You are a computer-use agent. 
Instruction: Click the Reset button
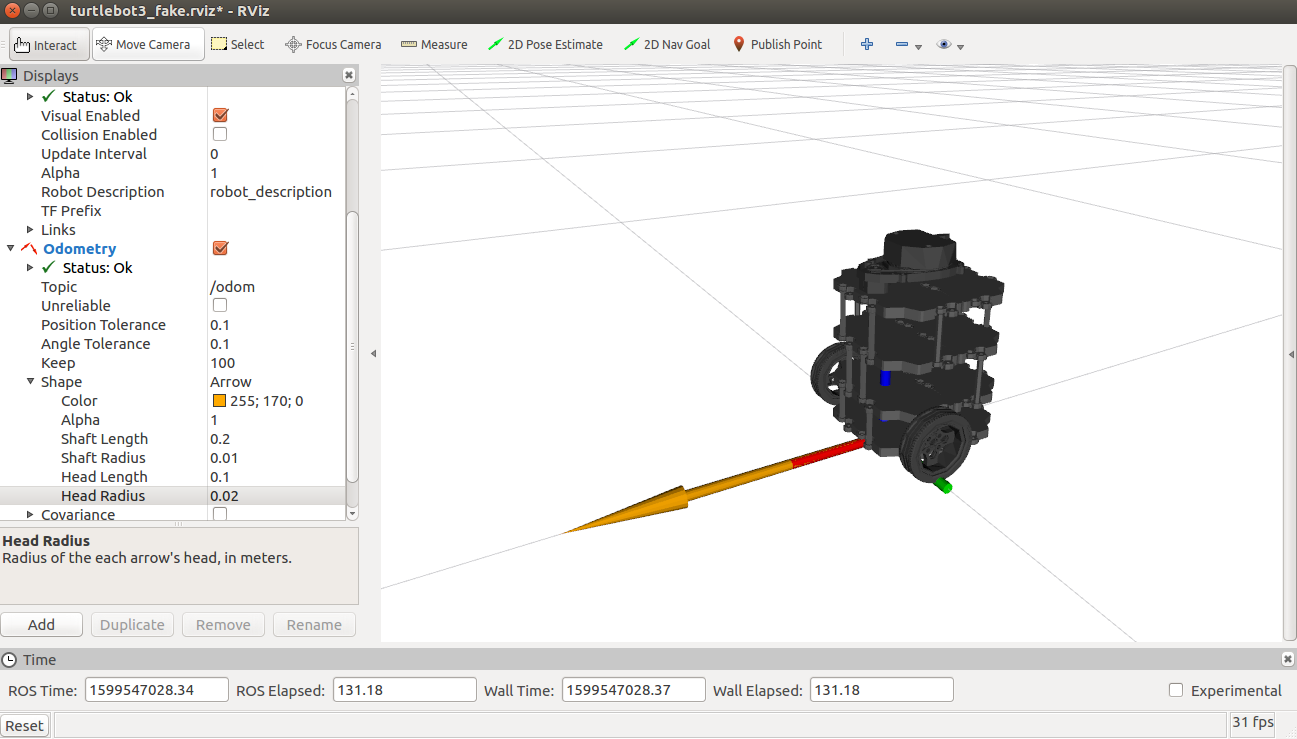click(25, 726)
